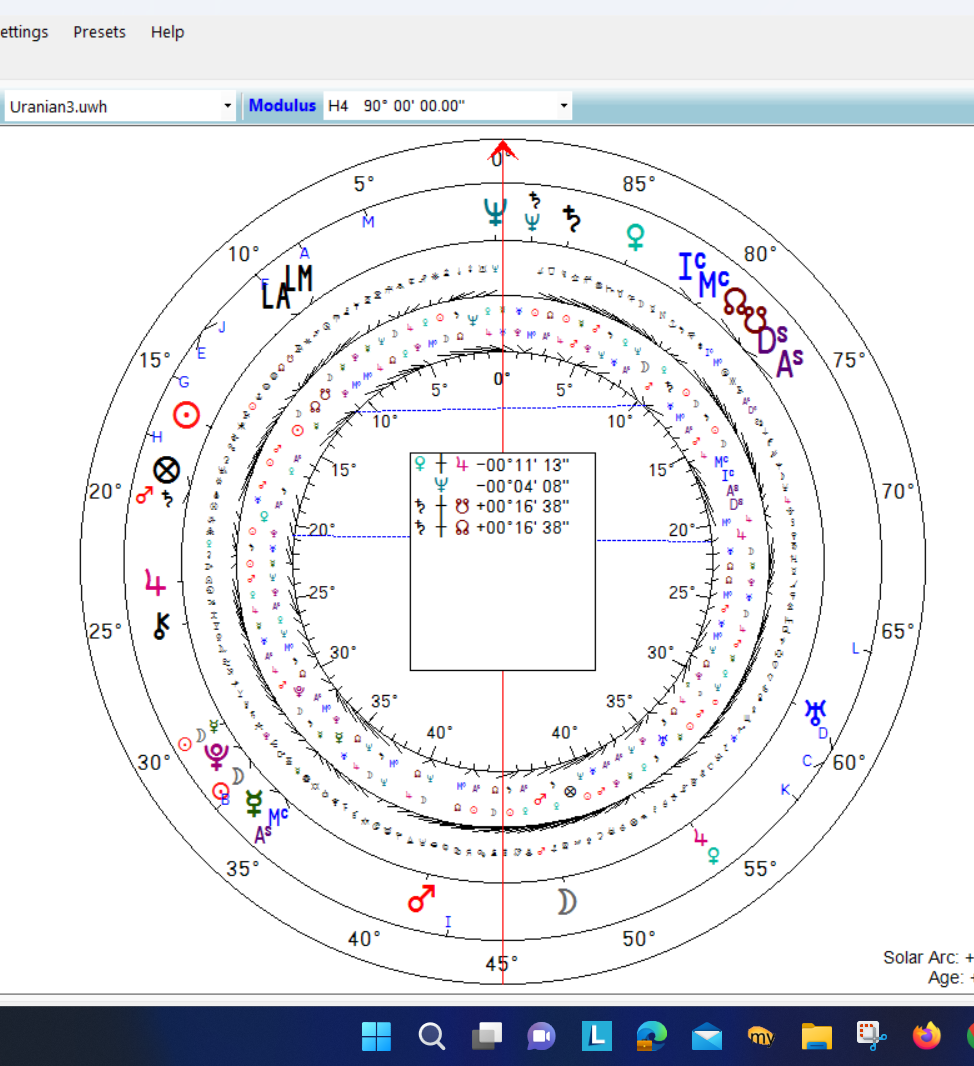Click the large pink Jupiter glyph near 25°
974x1066 pixels.
tap(155, 582)
